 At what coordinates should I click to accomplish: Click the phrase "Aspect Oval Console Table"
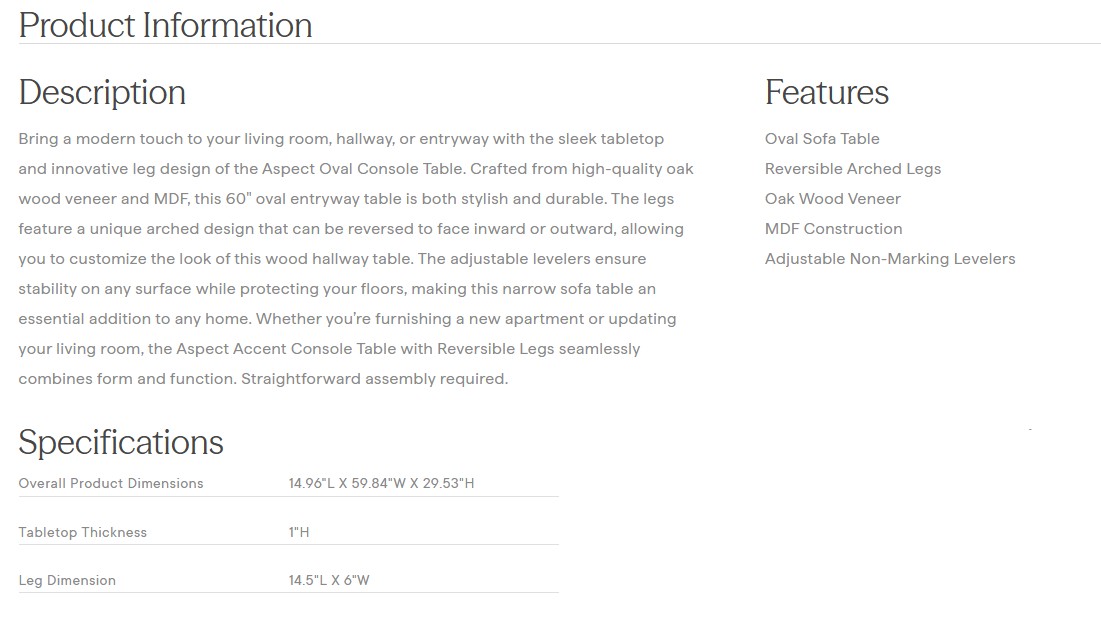pyautogui.click(x=364, y=169)
